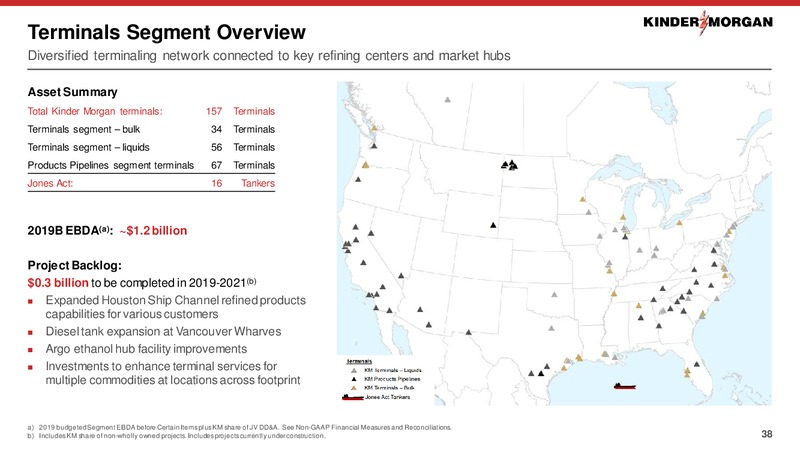This screenshot has height=450, width=800.
Task: Click the '$0.3 billion' backlog amount
Action: (58, 283)
